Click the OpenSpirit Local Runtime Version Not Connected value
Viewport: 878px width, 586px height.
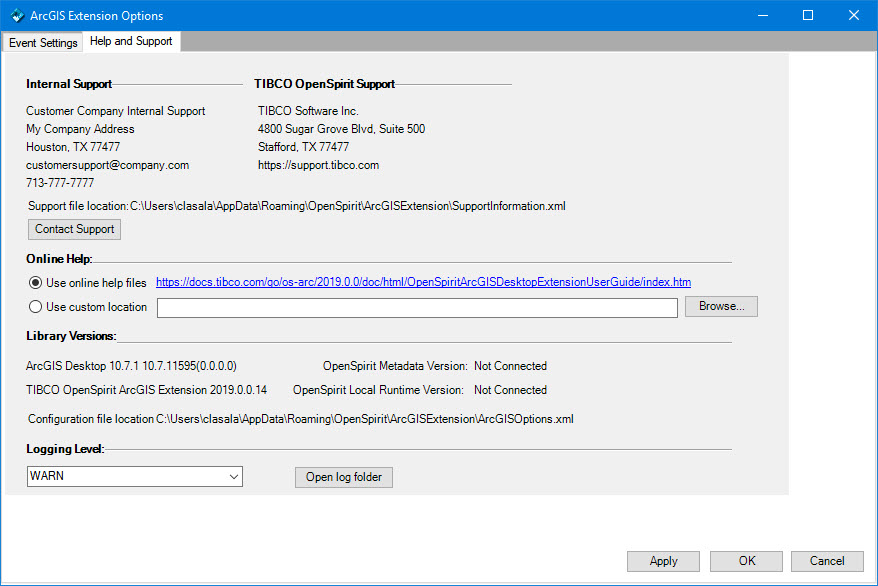(510, 390)
